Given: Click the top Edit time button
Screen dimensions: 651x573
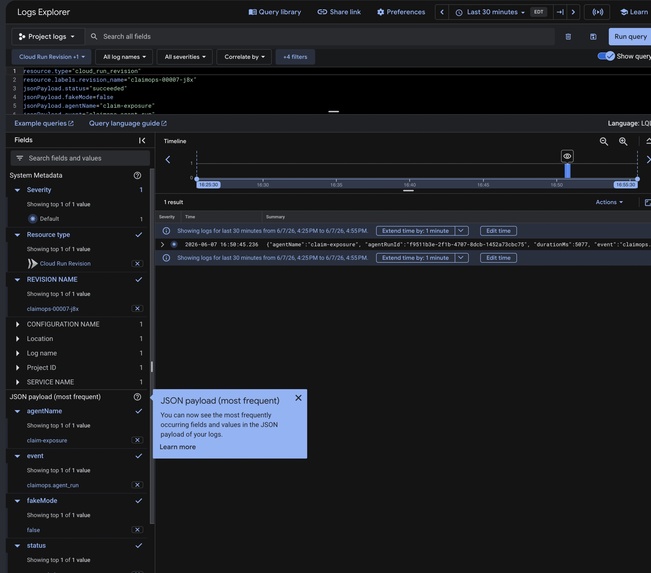Looking at the screenshot, I should (498, 231).
